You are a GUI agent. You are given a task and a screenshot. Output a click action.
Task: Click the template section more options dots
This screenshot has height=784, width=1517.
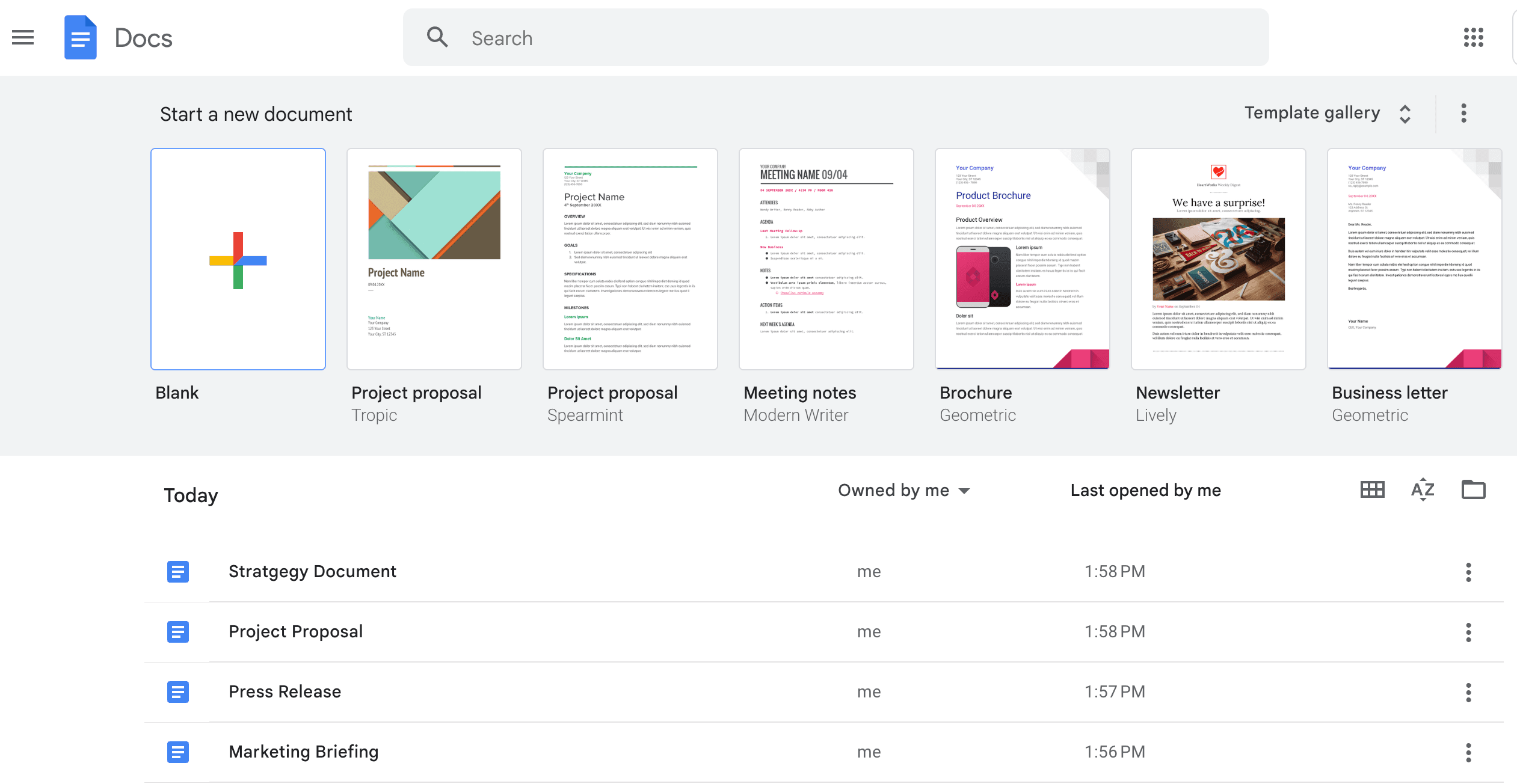pos(1463,113)
